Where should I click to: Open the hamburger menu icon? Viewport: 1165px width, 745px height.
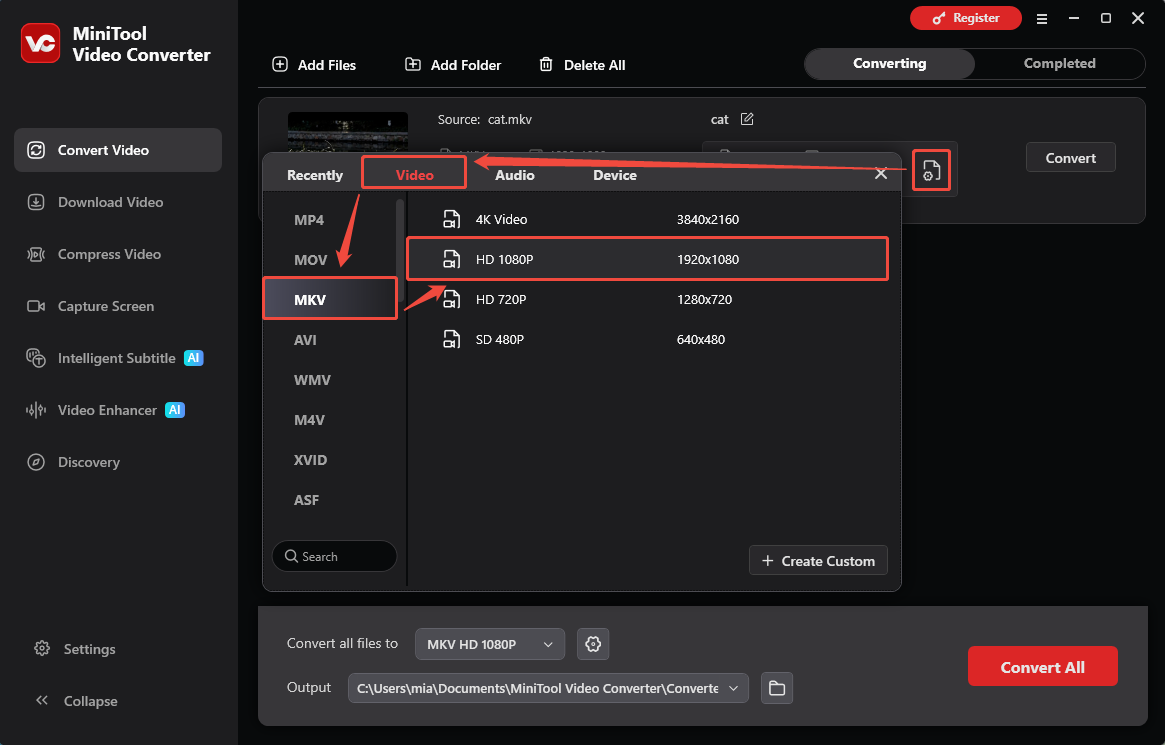coord(1042,19)
